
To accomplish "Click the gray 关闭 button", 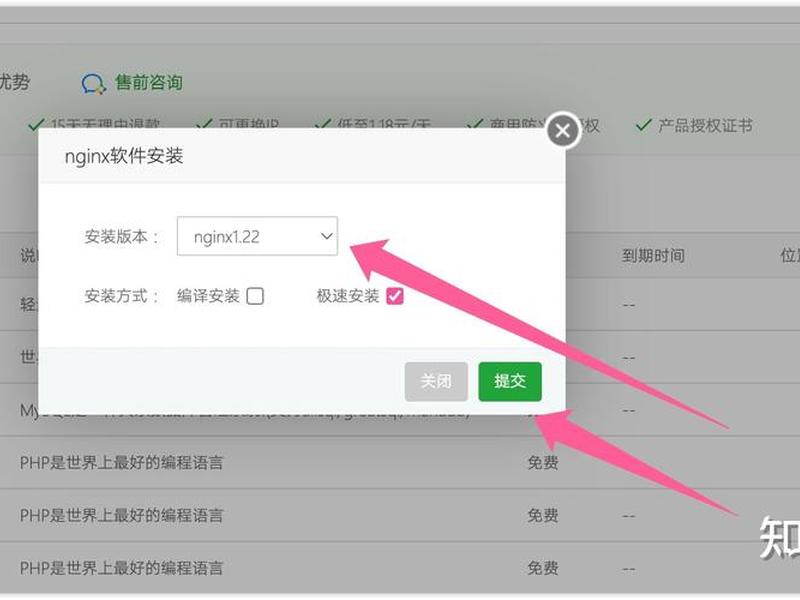I will point(436,381).
